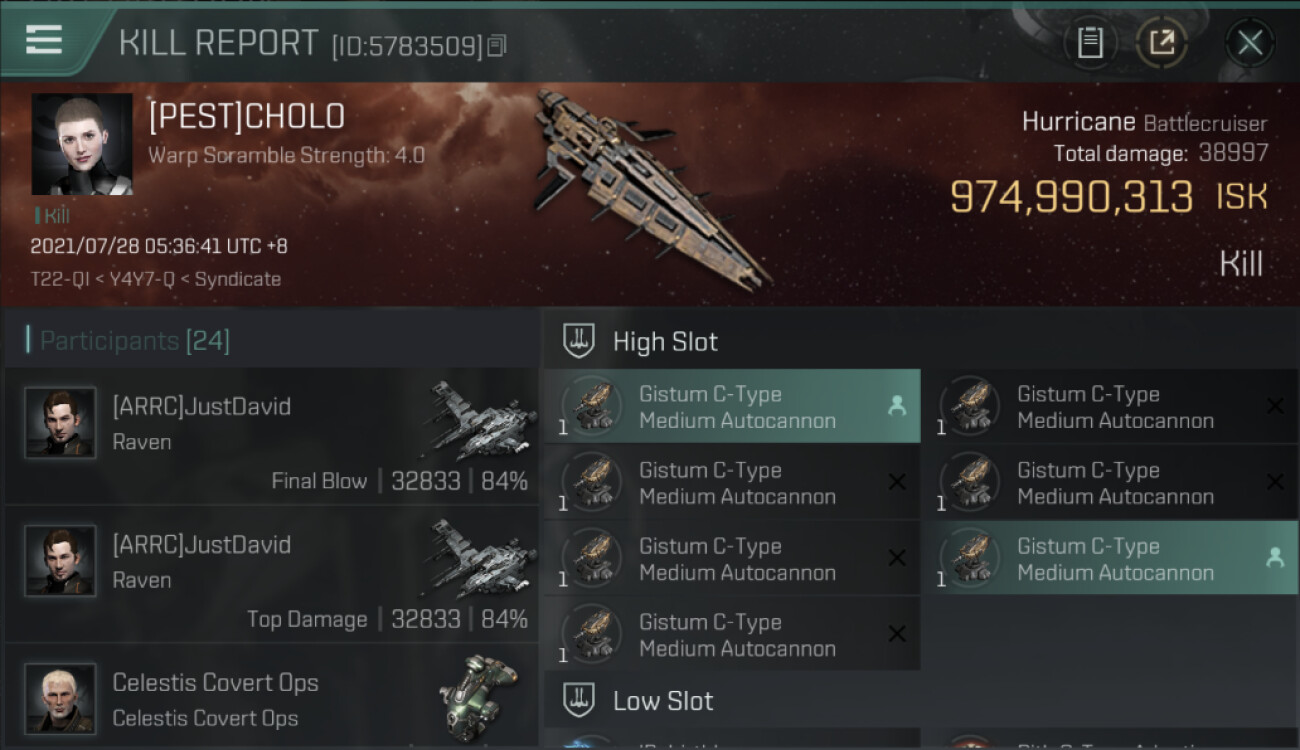Open the hamburger menu at top left
This screenshot has height=750, width=1300.
43,40
